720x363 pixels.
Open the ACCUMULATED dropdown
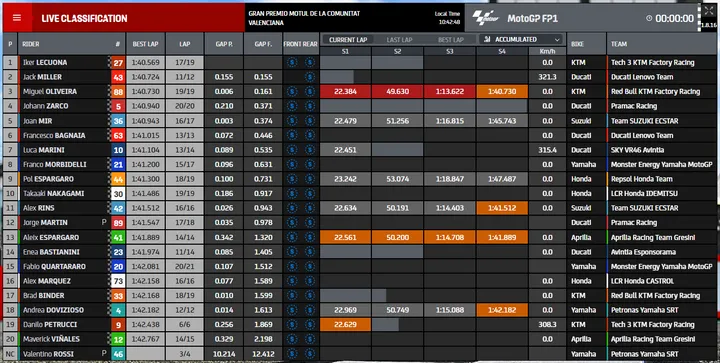(x=522, y=39)
